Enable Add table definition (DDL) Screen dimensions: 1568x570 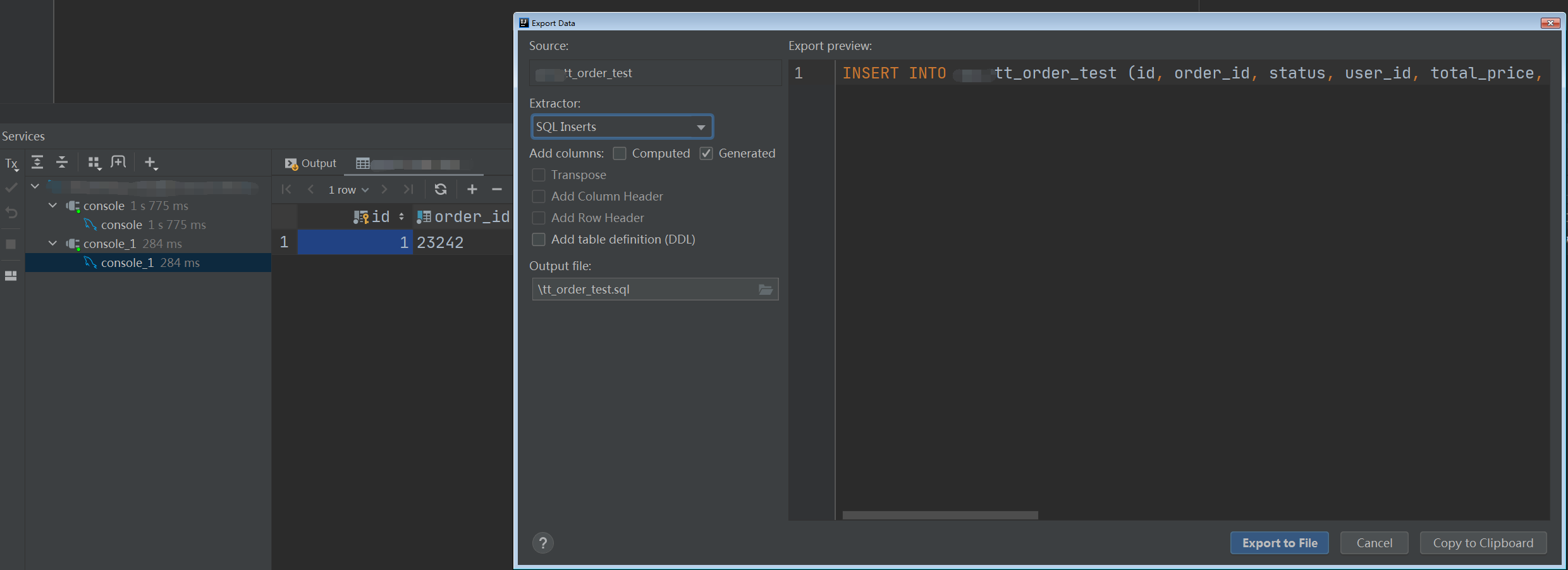click(x=539, y=240)
